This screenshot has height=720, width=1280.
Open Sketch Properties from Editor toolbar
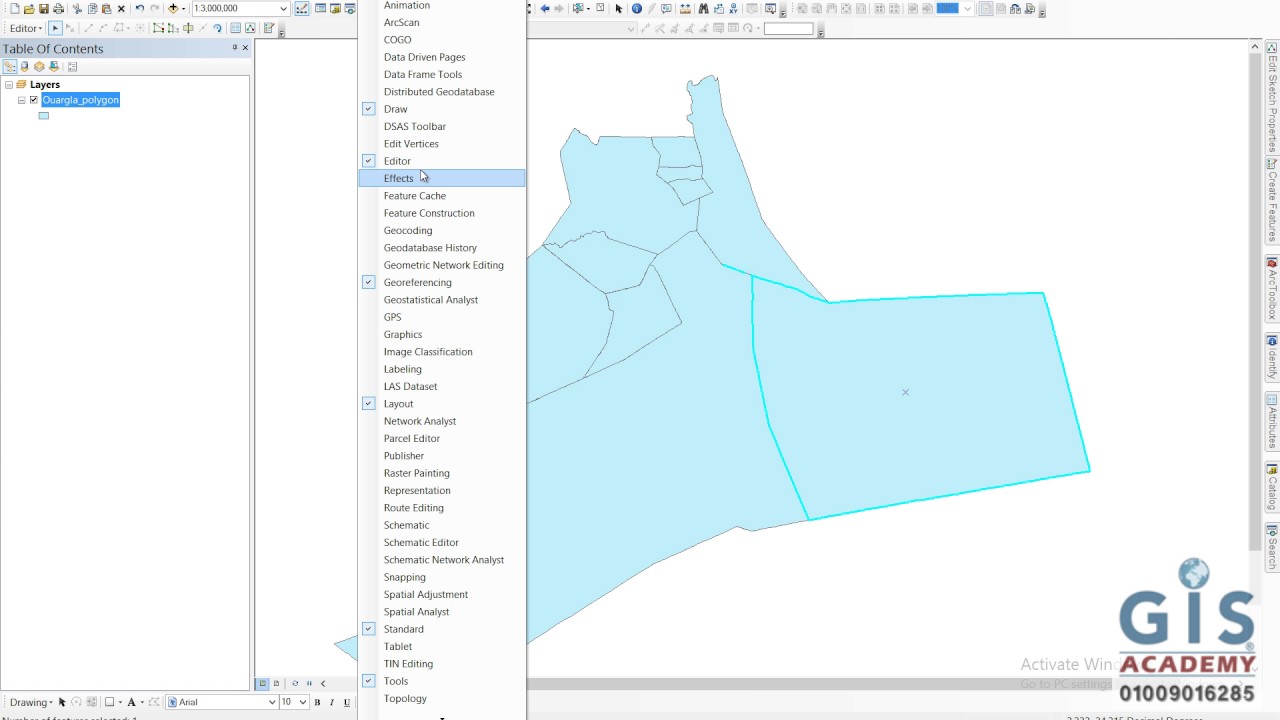point(250,28)
